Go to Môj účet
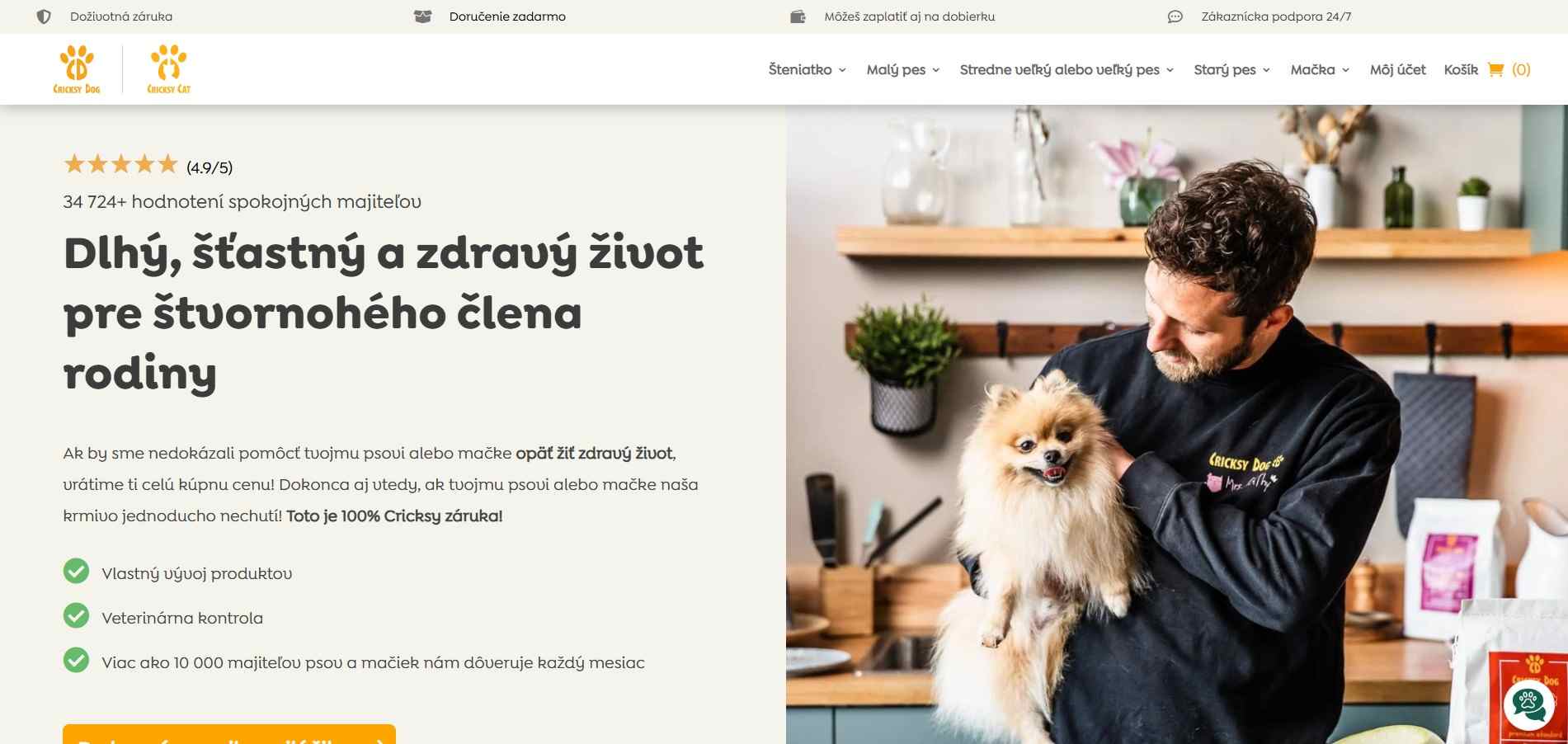 point(1397,70)
